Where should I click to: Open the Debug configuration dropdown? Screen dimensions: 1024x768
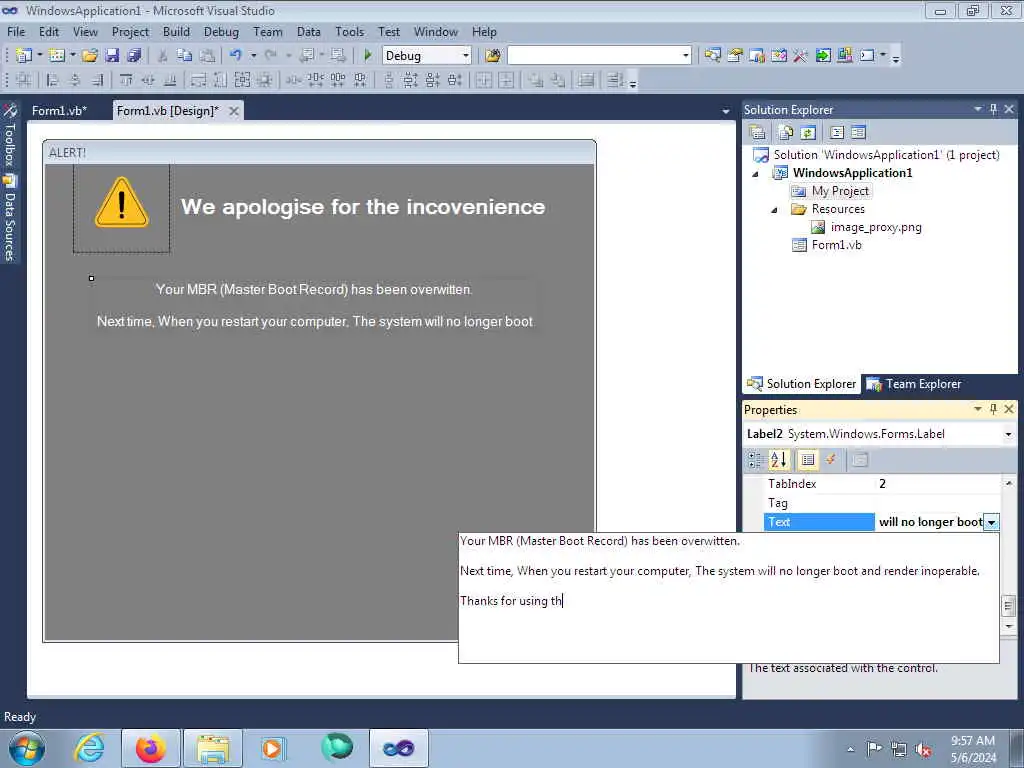[x=466, y=56]
